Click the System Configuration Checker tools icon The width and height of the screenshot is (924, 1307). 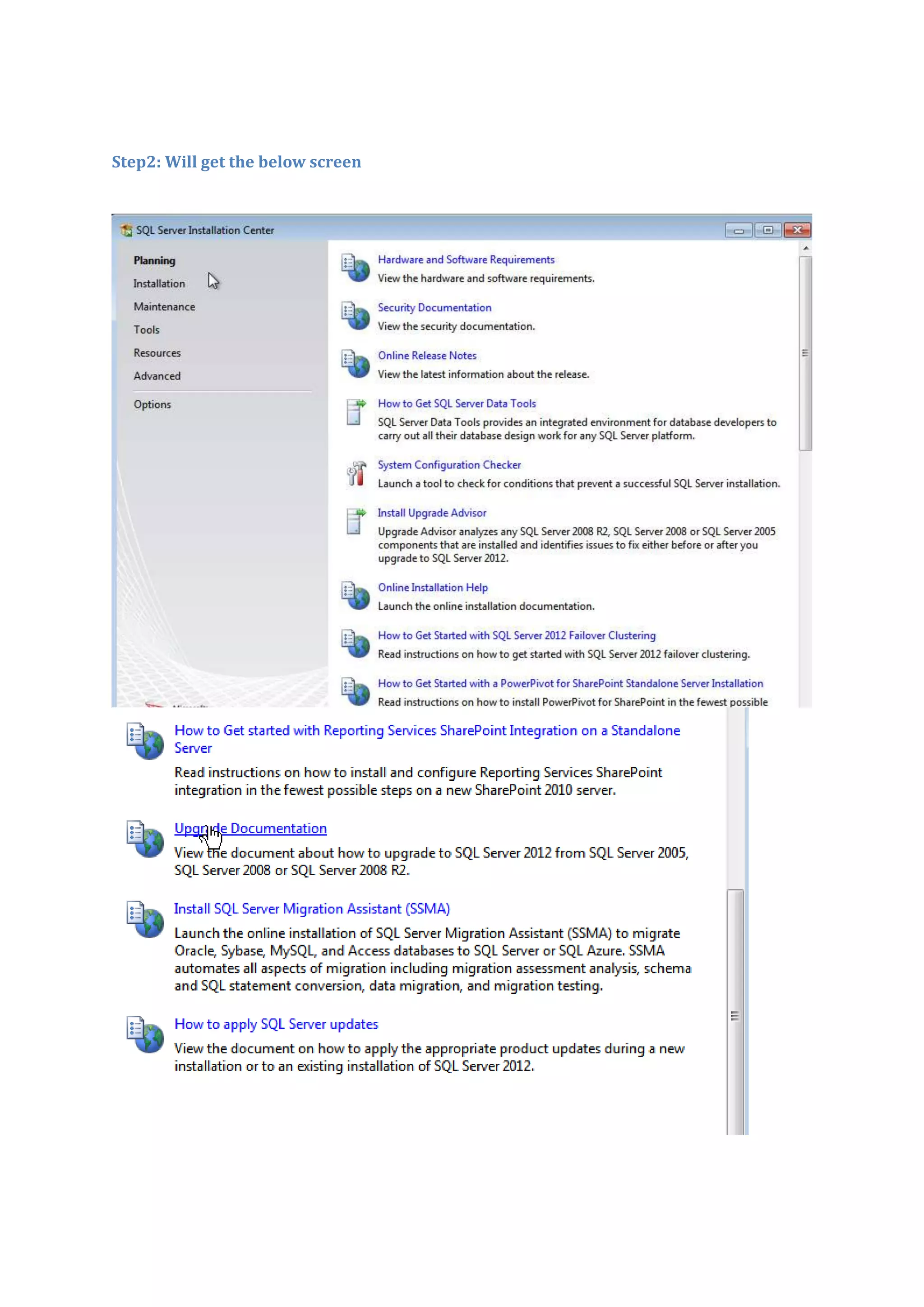356,473
